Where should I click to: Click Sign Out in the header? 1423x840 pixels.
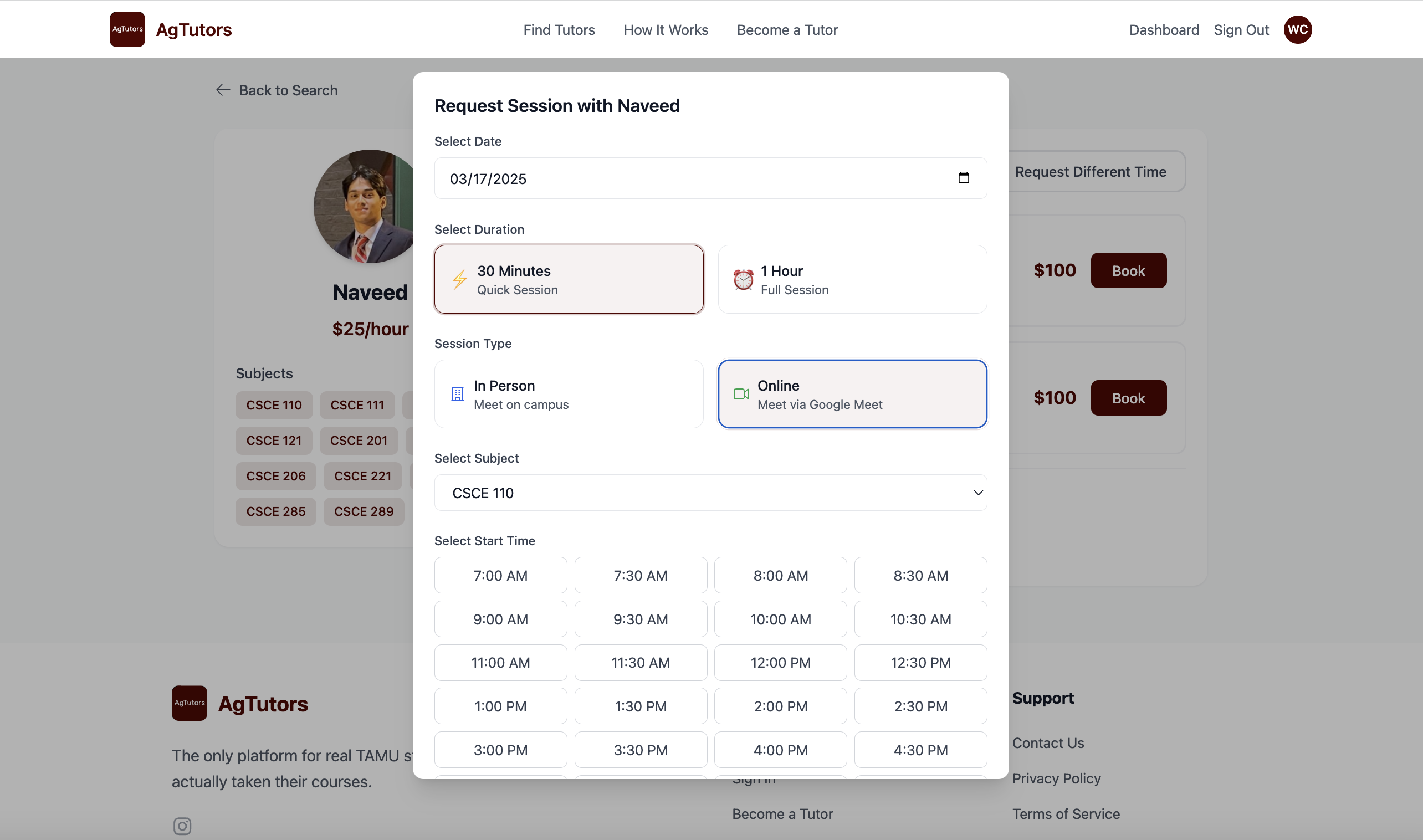coord(1241,29)
